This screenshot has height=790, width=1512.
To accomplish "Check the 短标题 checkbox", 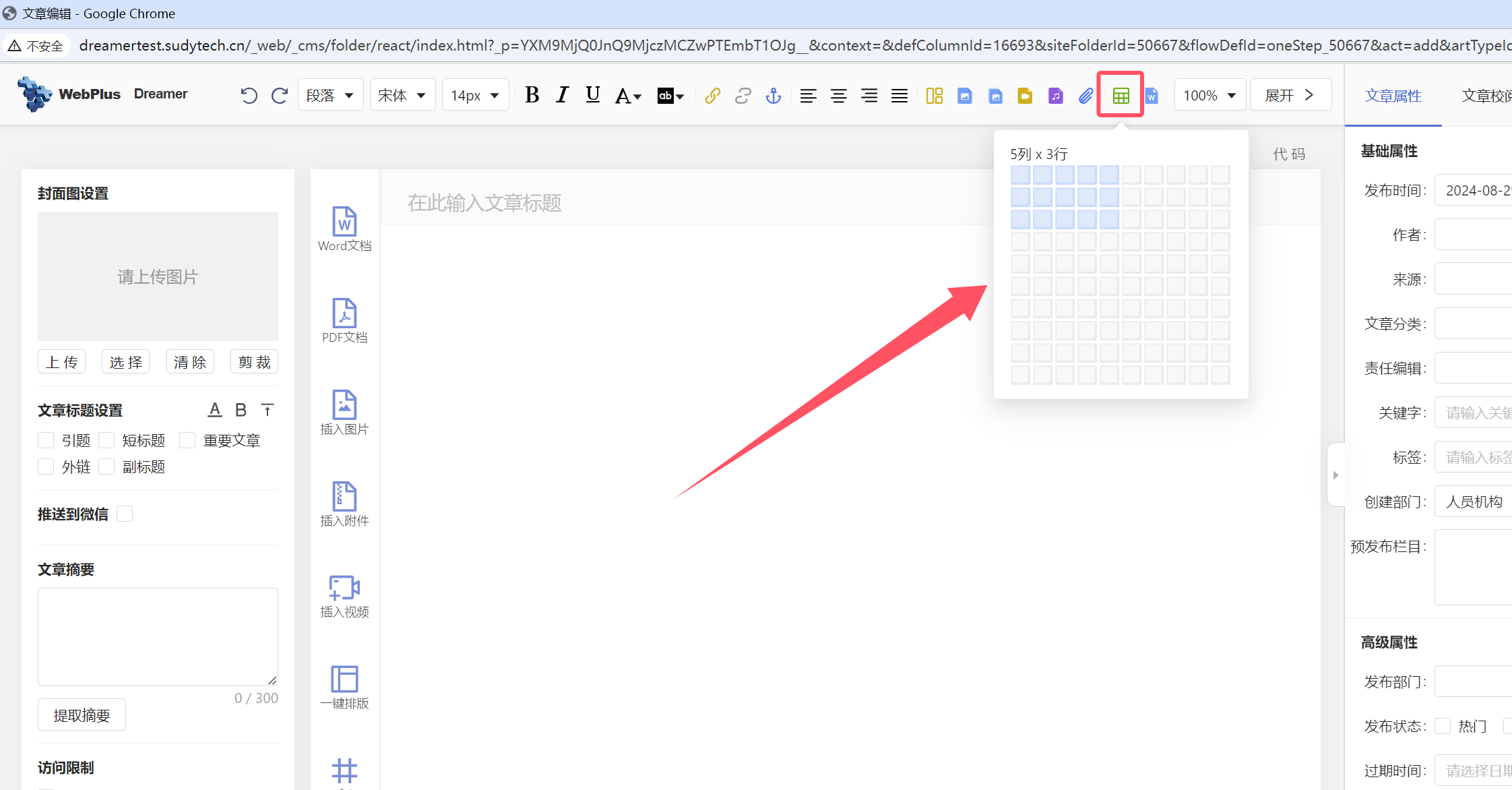I will [106, 440].
